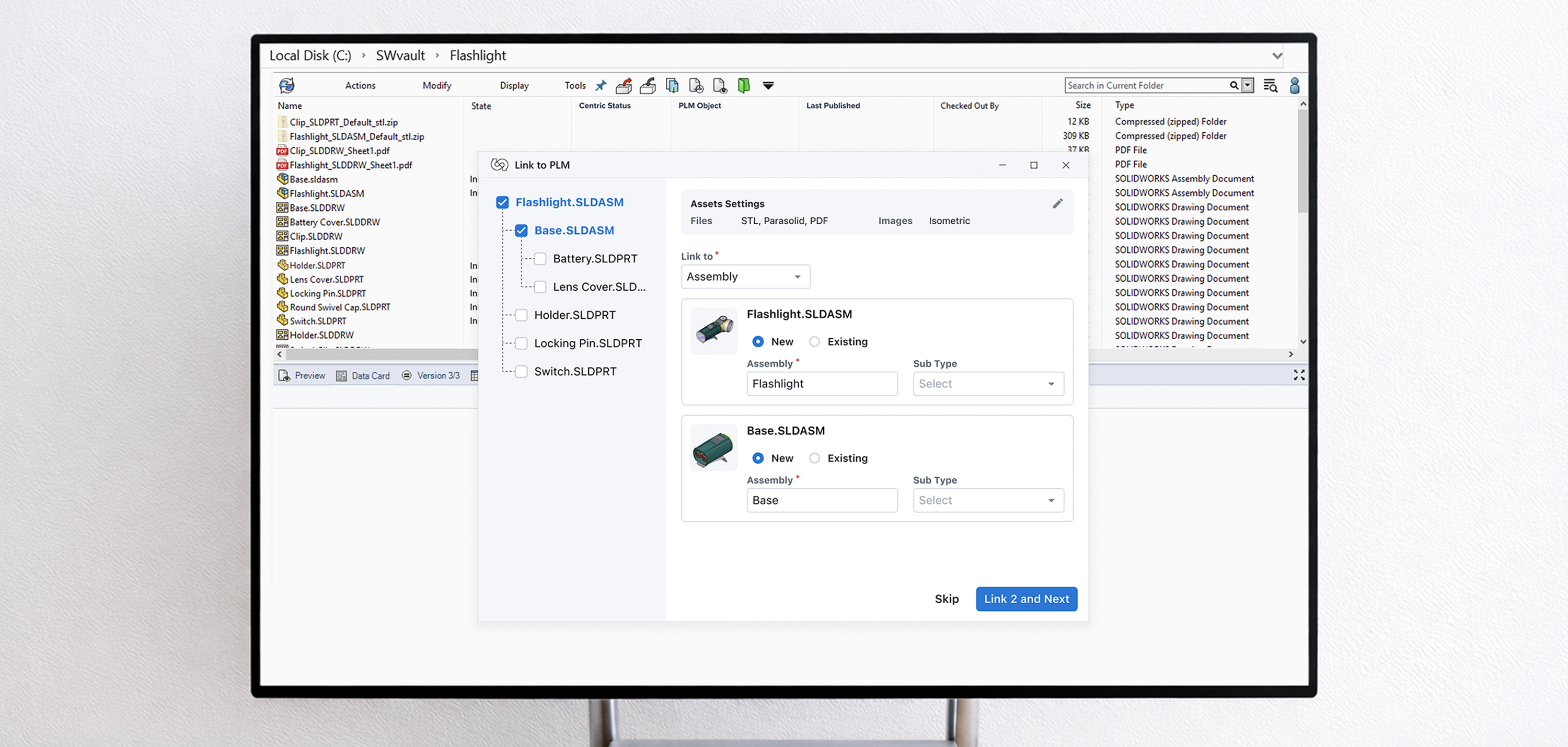The width and height of the screenshot is (1568, 747).
Task: Click the get latest version icon
Action: 672,85
